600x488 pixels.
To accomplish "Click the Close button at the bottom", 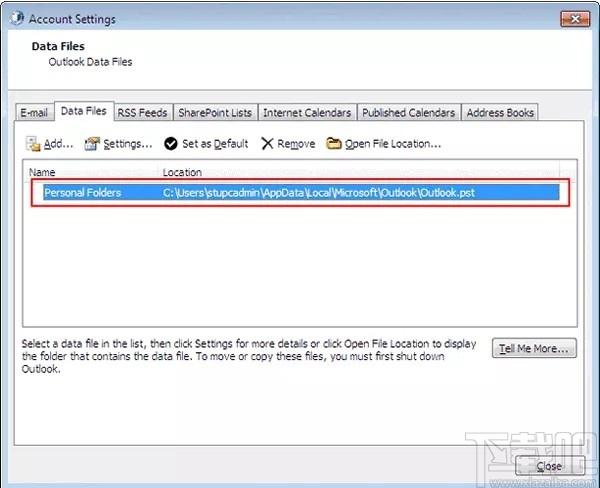I will click(548, 466).
